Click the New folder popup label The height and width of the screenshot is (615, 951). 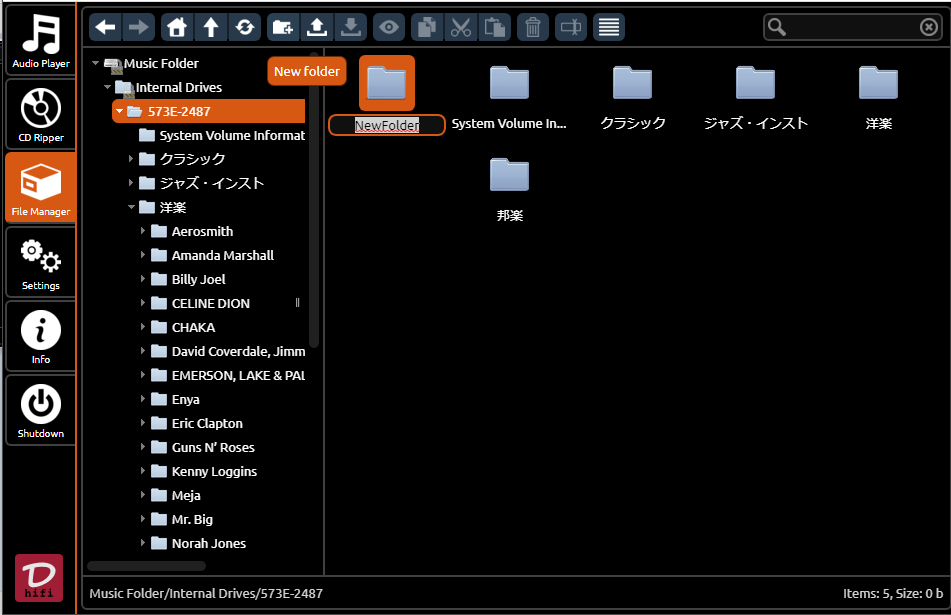tap(306, 71)
